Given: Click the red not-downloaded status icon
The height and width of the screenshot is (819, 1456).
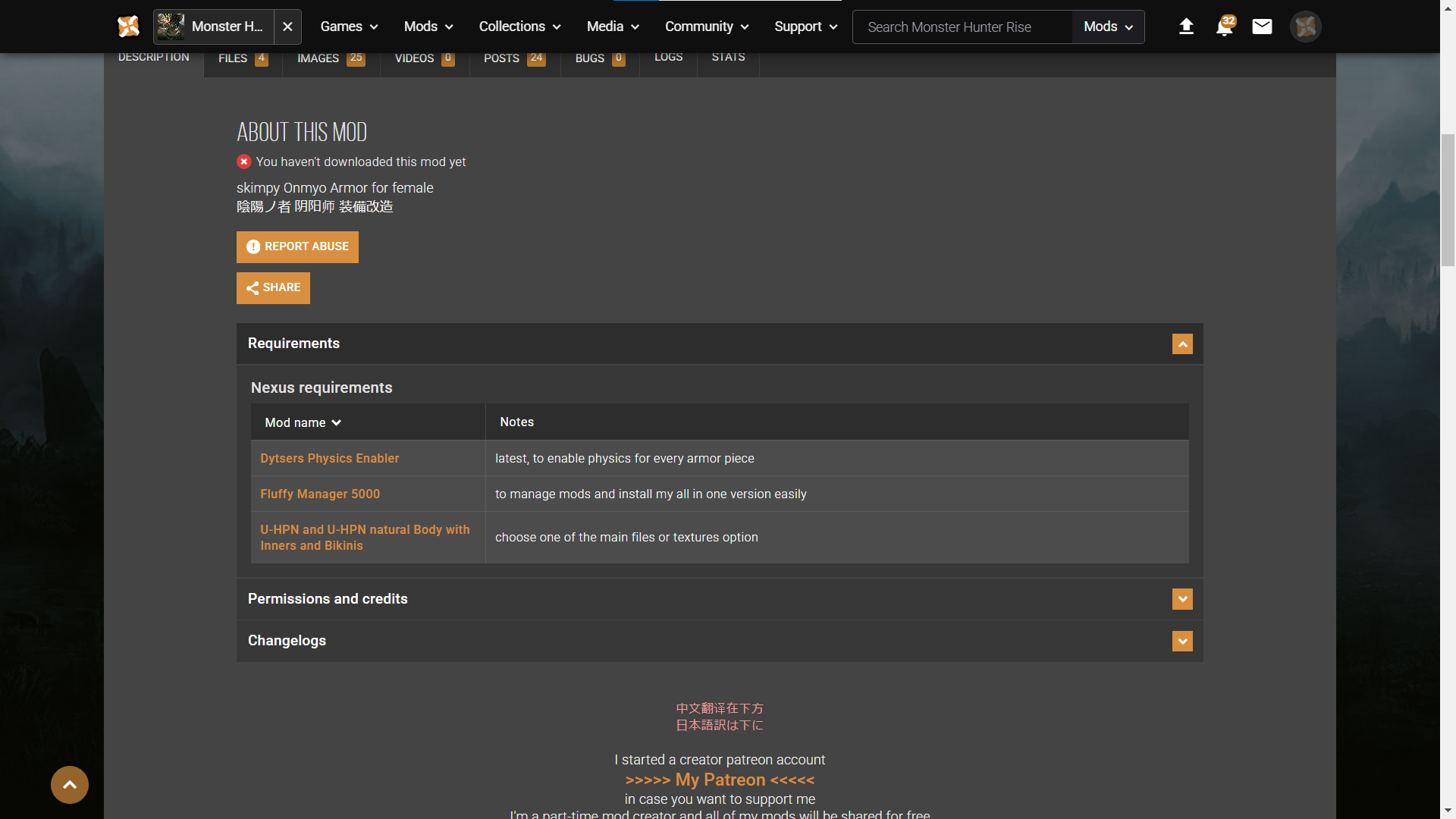Looking at the screenshot, I should click(243, 162).
